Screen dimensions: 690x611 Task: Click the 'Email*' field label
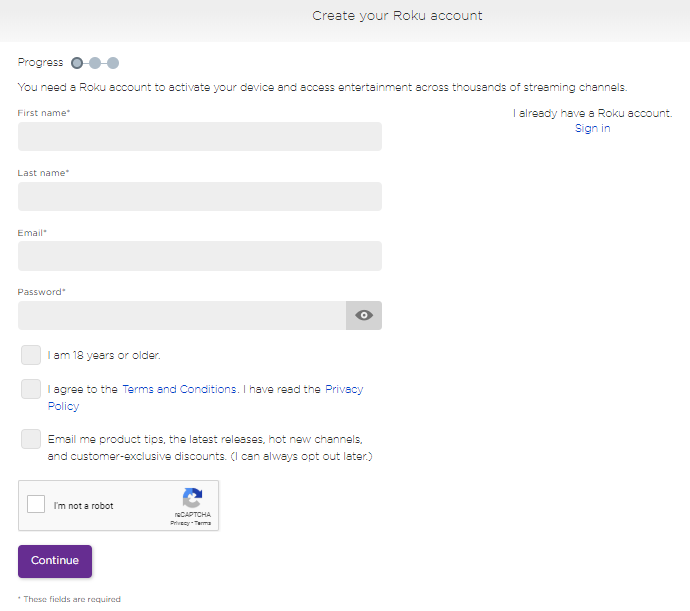(x=32, y=233)
